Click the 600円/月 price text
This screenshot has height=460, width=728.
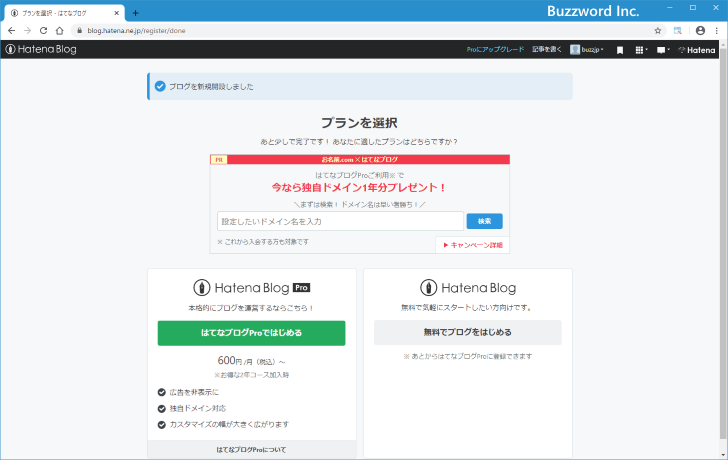point(251,361)
